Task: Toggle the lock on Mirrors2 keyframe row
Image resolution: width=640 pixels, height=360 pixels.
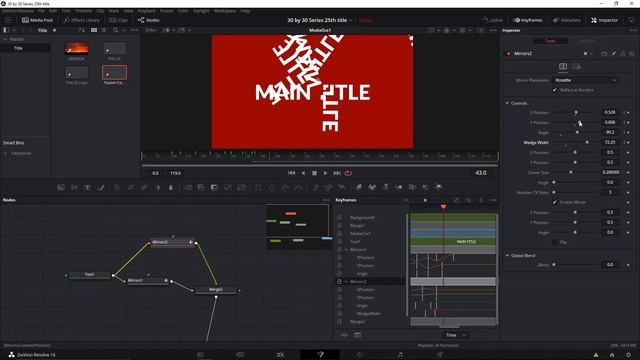Action: (339, 282)
